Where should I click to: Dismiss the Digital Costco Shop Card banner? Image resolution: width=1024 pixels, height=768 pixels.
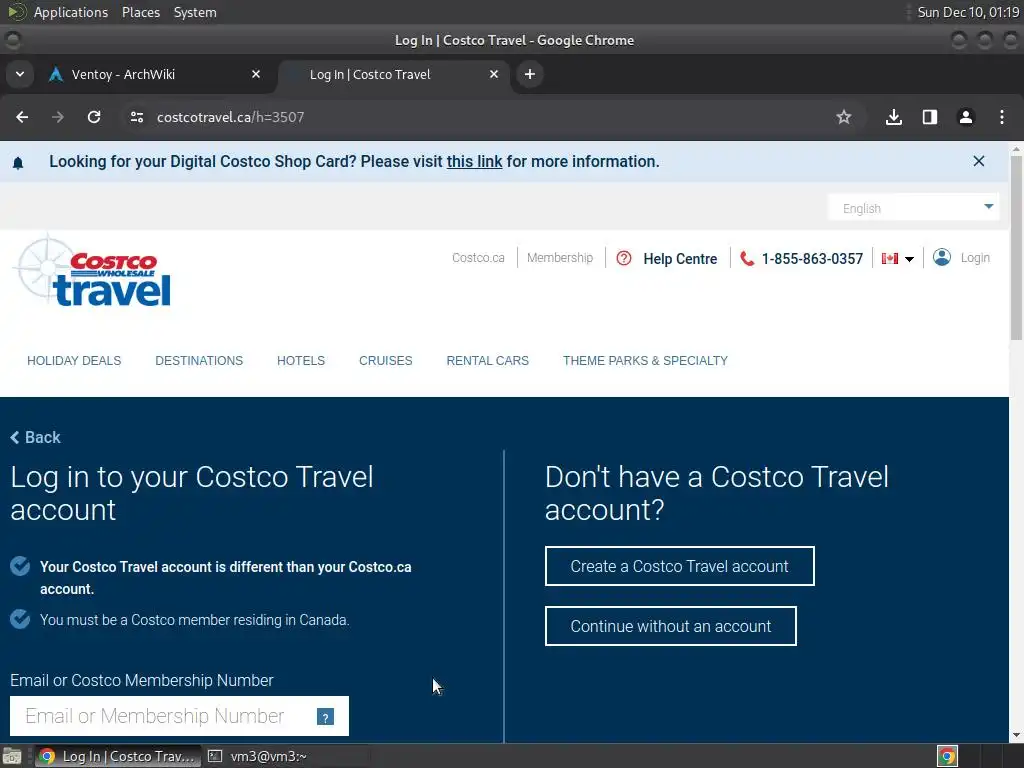pyautogui.click(x=978, y=161)
